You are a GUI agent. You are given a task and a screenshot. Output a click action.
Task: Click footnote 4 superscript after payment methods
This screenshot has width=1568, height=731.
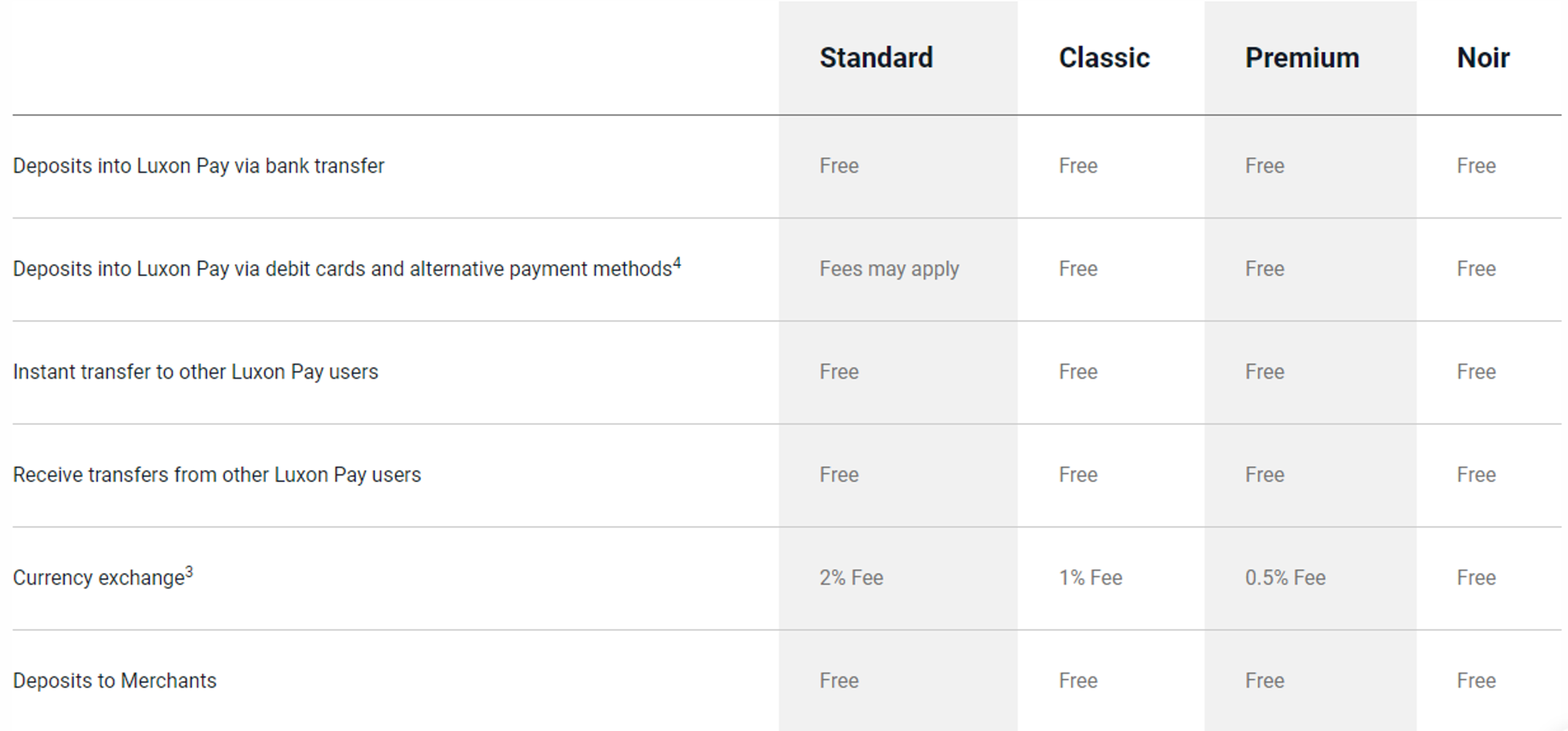click(x=677, y=263)
